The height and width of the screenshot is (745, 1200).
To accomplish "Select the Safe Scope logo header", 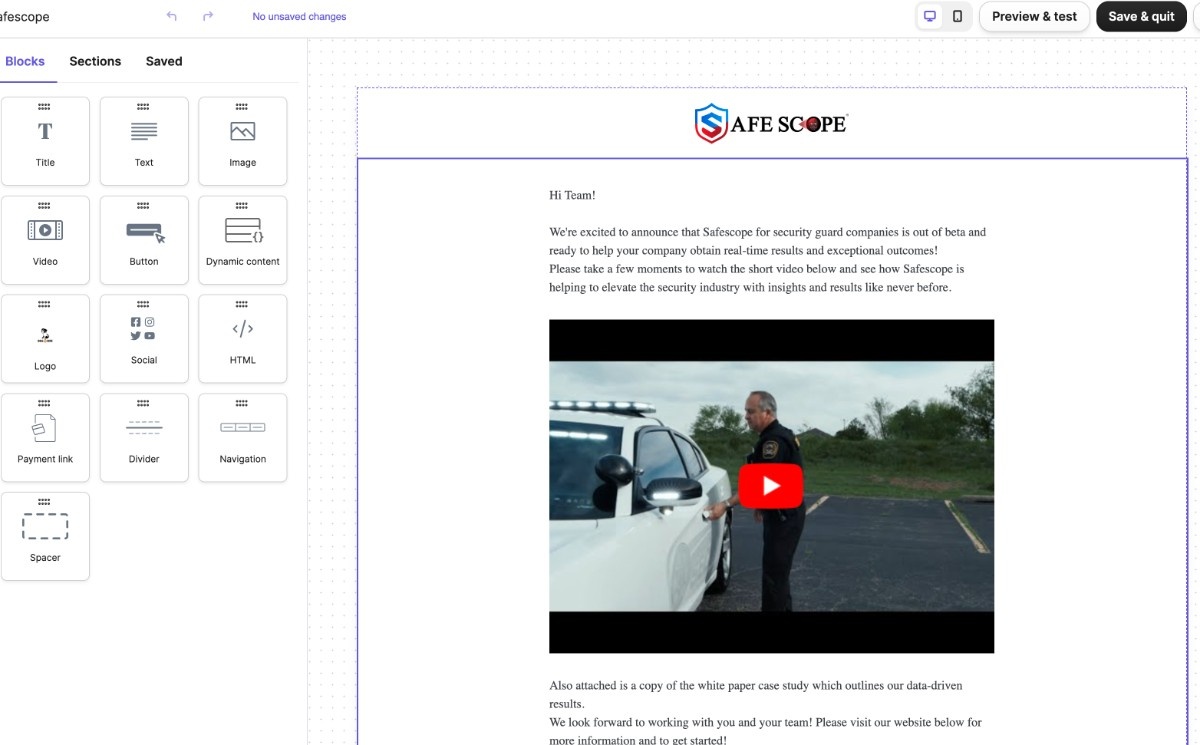I will click(x=771, y=123).
